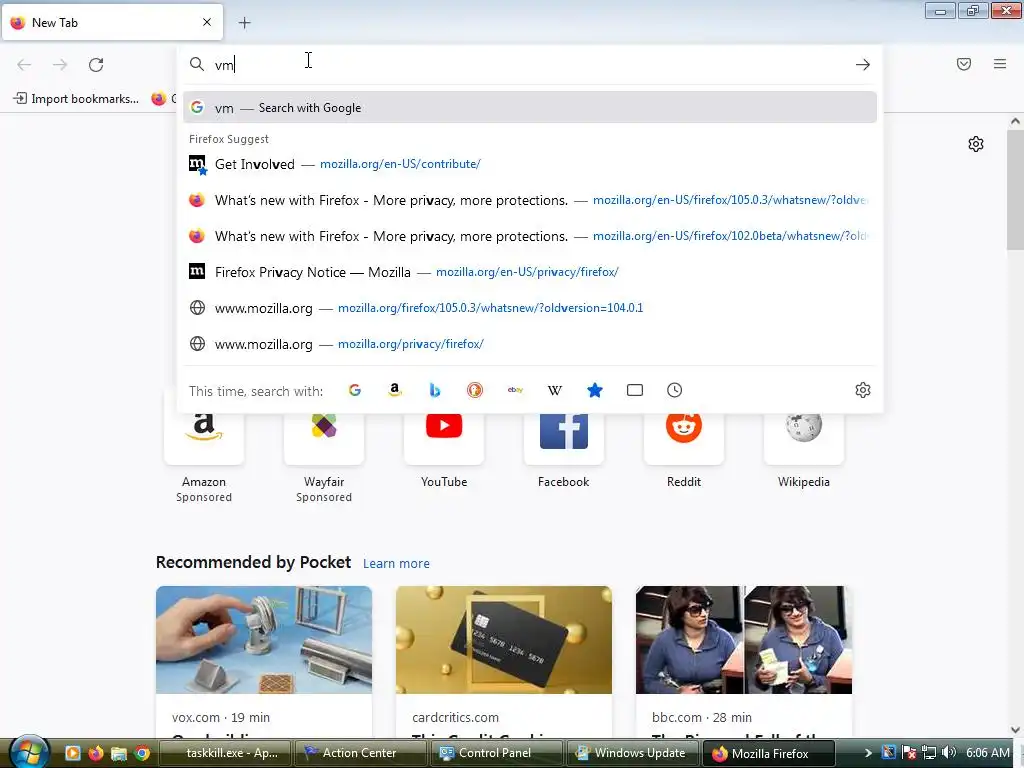Show hidden taskbar items chevron
This screenshot has height=768, width=1024.
[868, 753]
